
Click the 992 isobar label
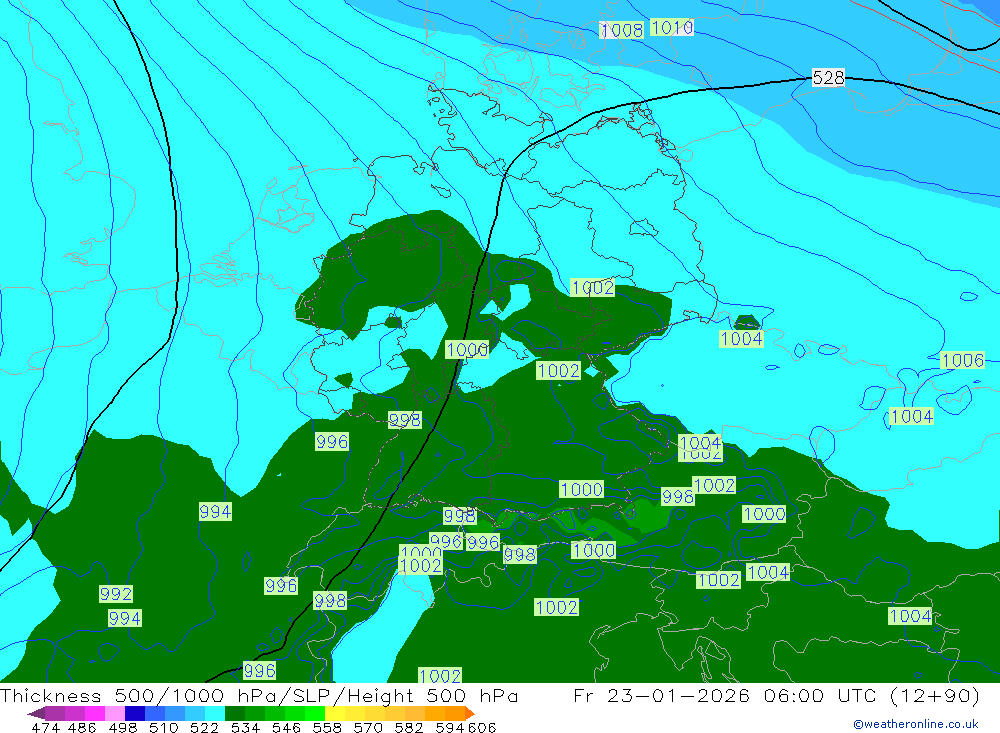[116, 594]
